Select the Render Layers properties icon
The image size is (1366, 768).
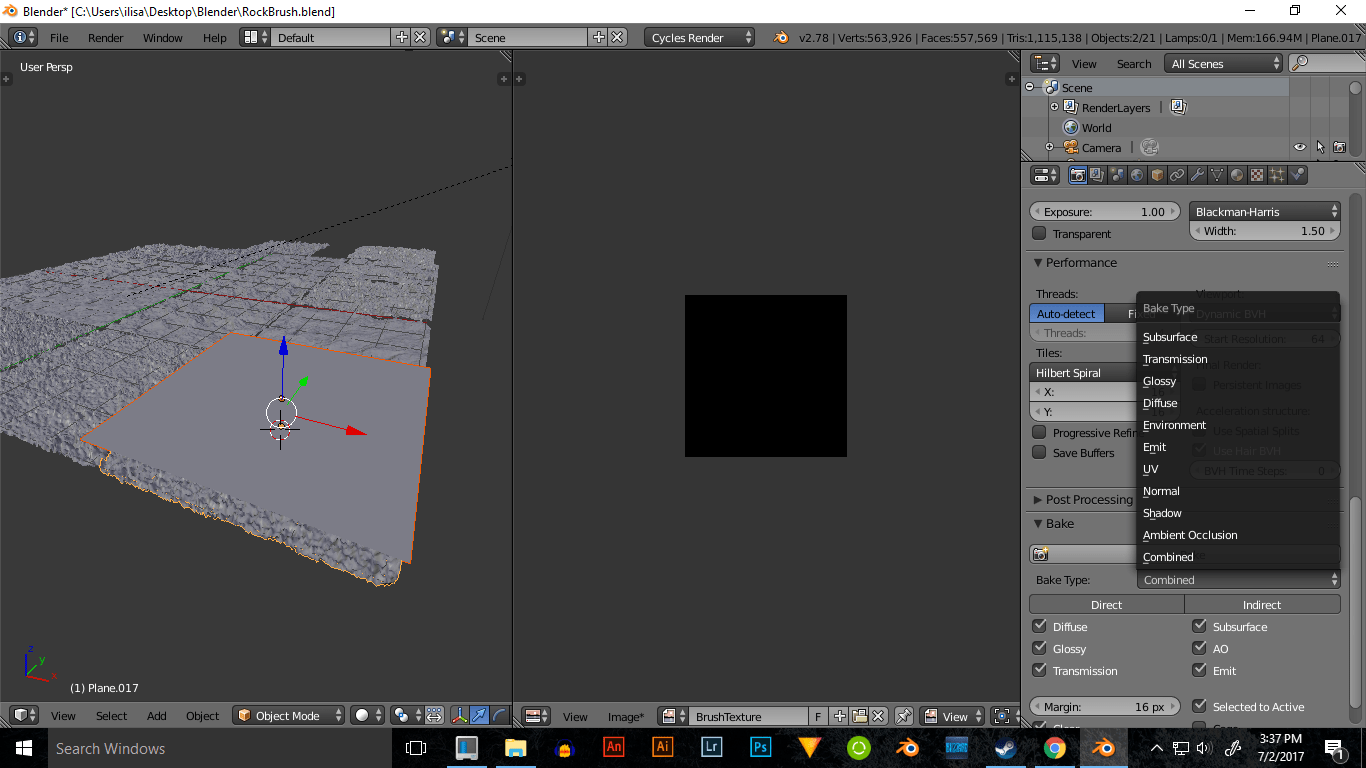point(1097,174)
